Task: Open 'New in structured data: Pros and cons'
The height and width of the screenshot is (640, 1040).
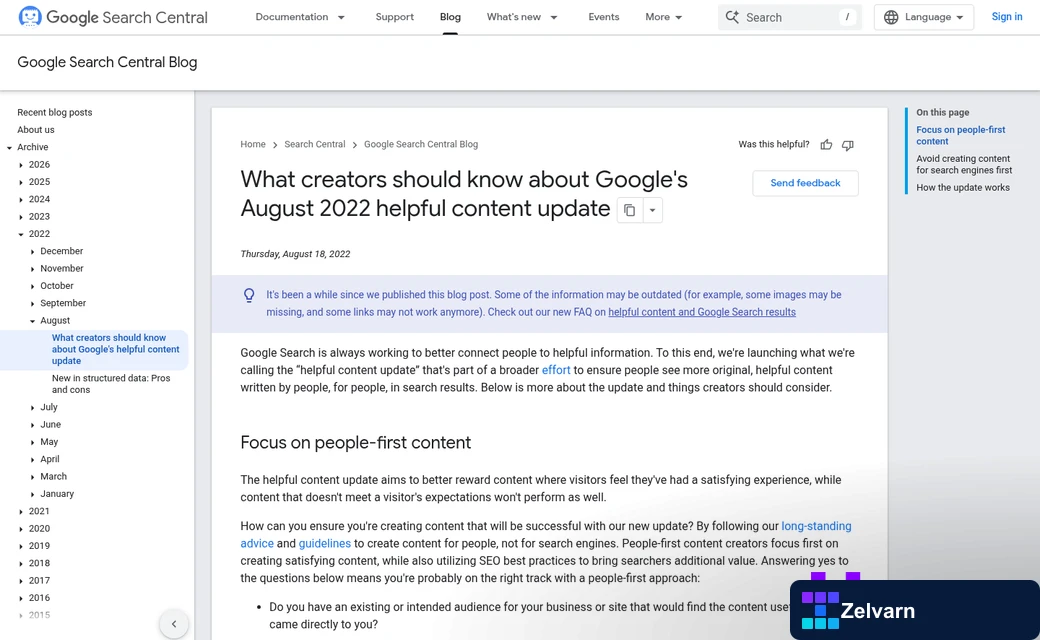Action: tap(111, 383)
